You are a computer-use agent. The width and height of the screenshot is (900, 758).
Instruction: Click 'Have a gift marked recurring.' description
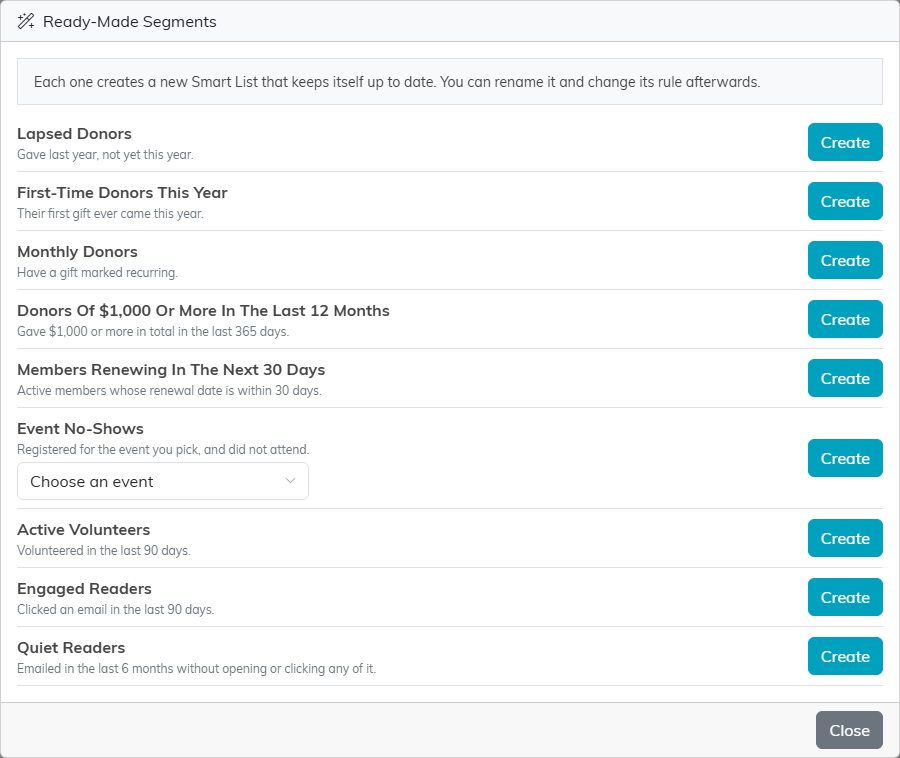pos(98,273)
